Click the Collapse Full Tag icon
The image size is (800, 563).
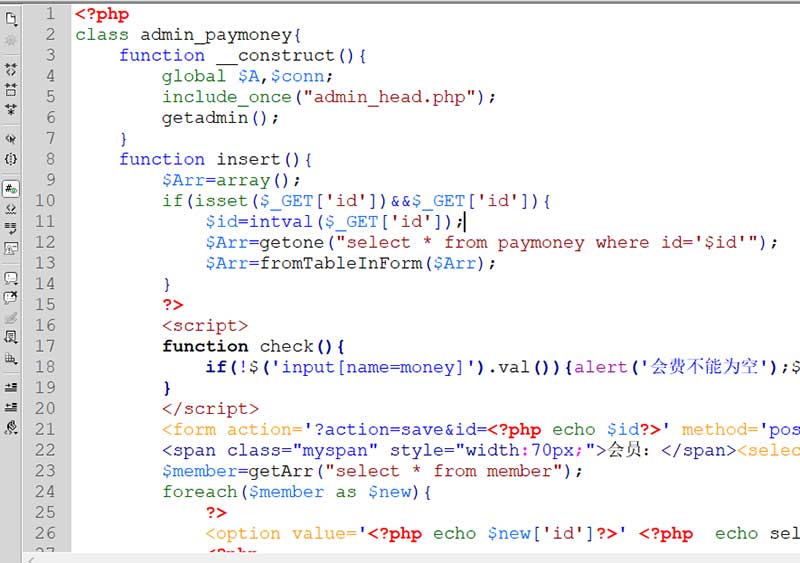[x=11, y=69]
